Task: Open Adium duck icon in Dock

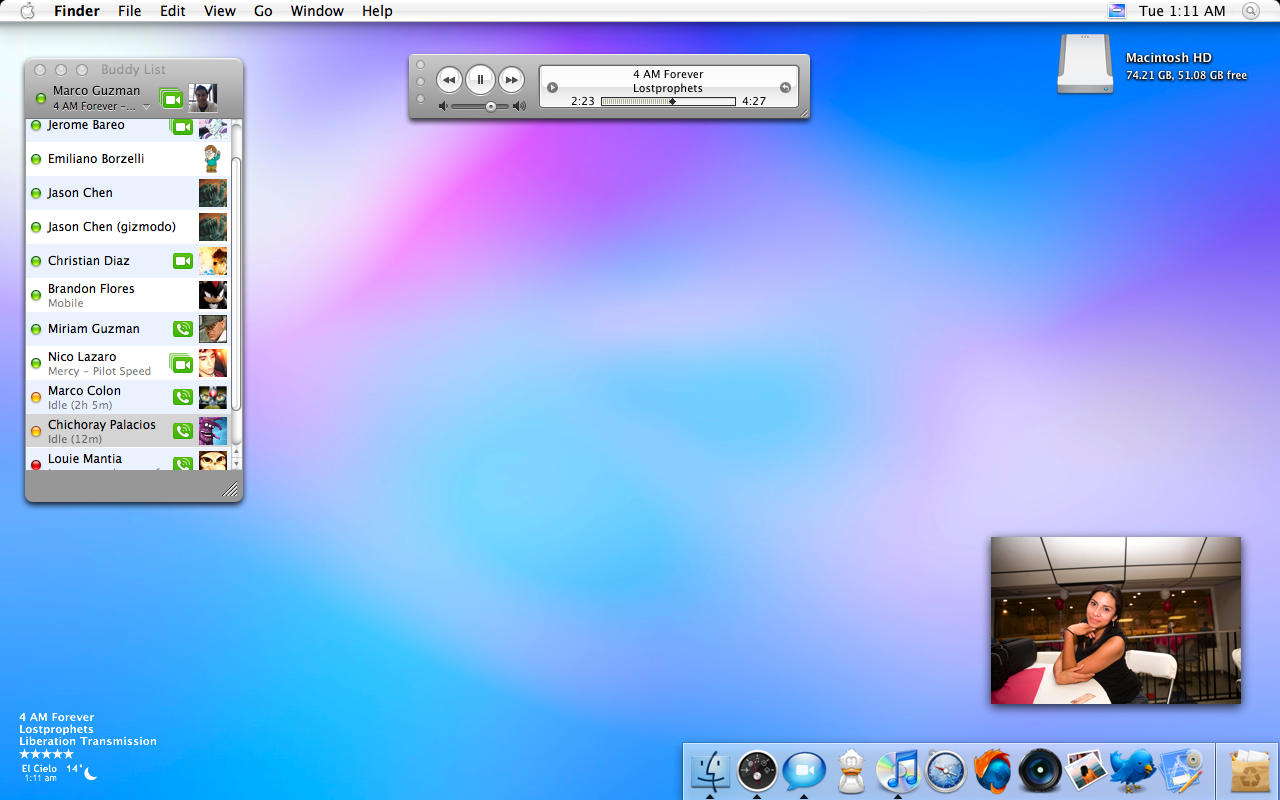Action: click(x=851, y=771)
